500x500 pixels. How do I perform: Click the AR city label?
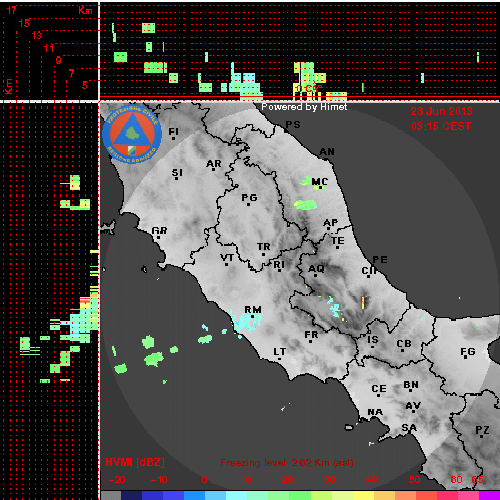(214, 164)
